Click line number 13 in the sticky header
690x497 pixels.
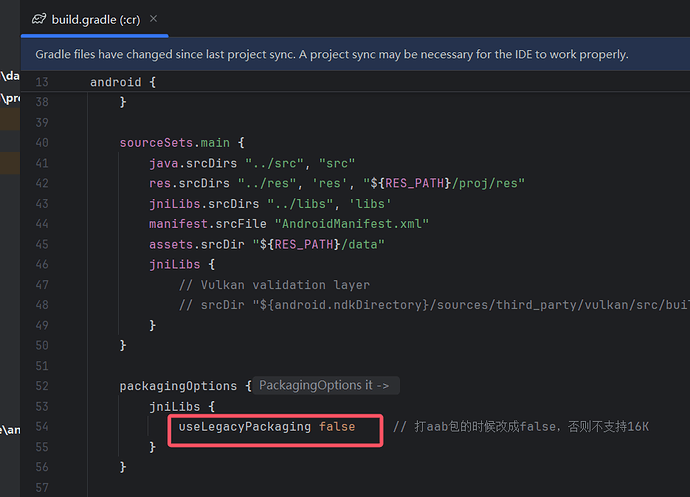40,82
